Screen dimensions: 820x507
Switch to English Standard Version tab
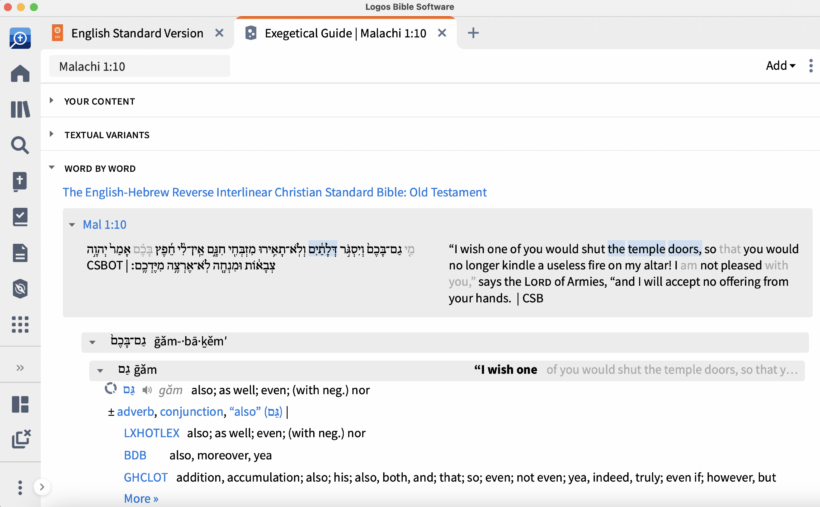137,33
